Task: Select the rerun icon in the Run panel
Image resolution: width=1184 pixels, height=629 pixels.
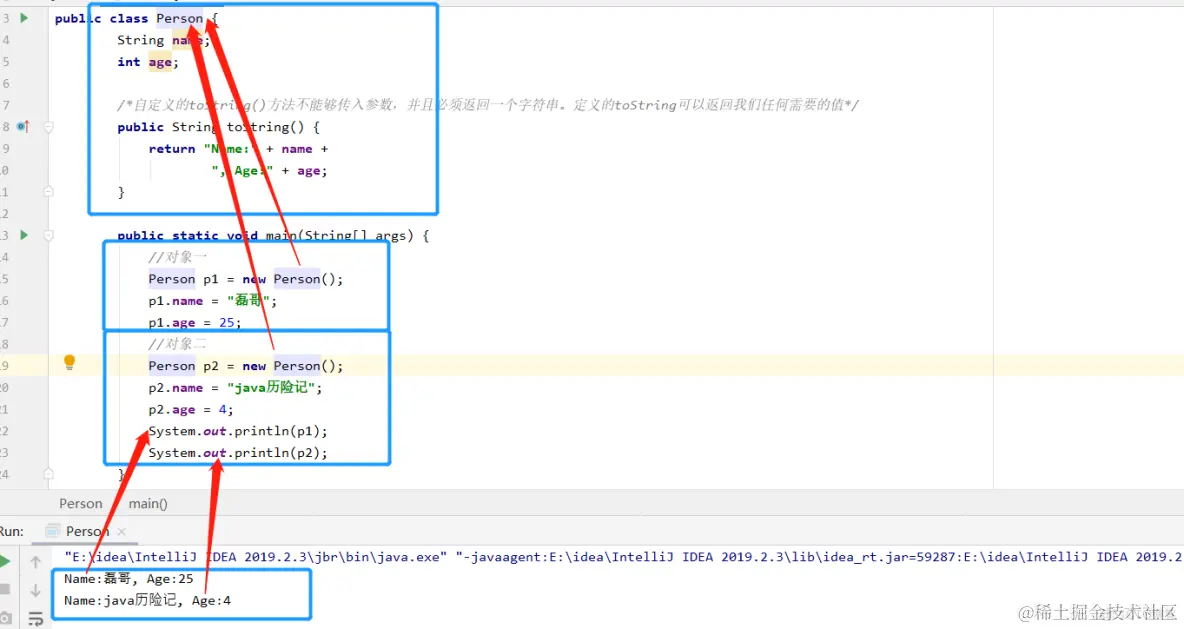Action: coord(5,560)
